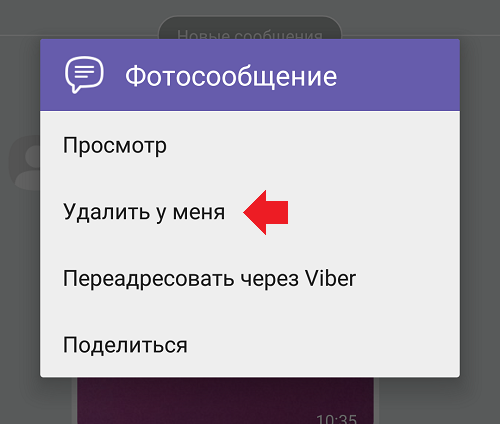500x424 pixels.
Task: Click dimmed background right of the photo thumbnail
Action: pos(439,401)
